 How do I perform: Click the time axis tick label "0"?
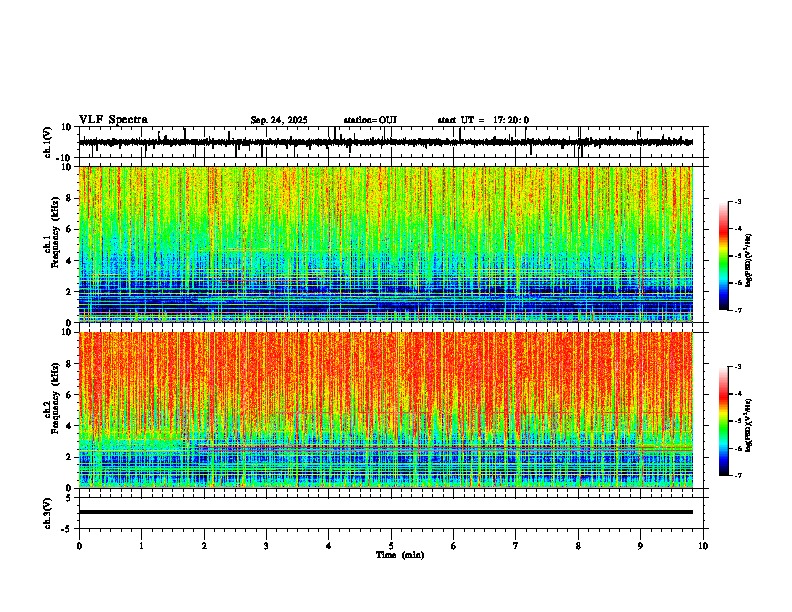coord(79,546)
